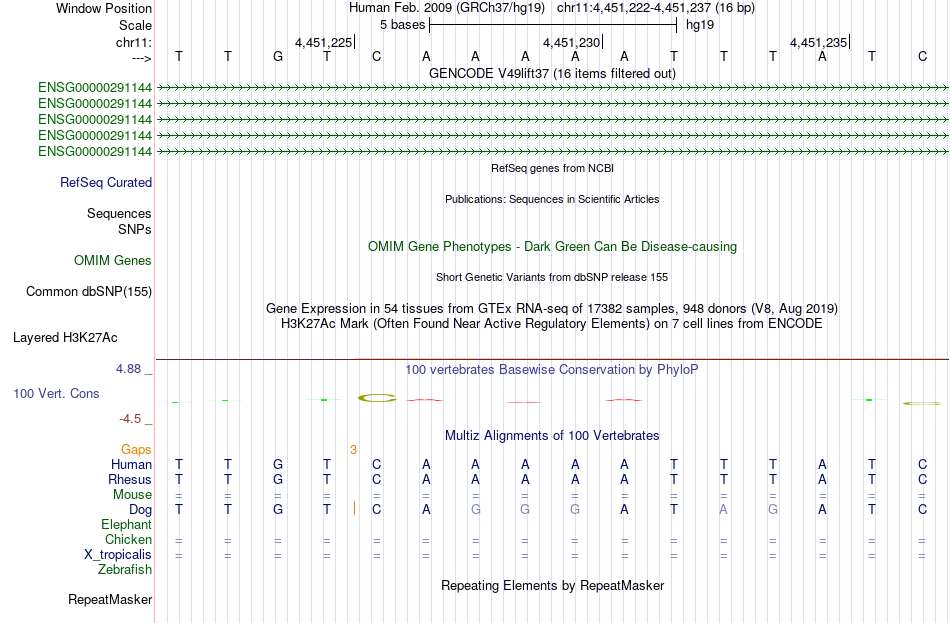Click the SNPs track label

point(135,230)
